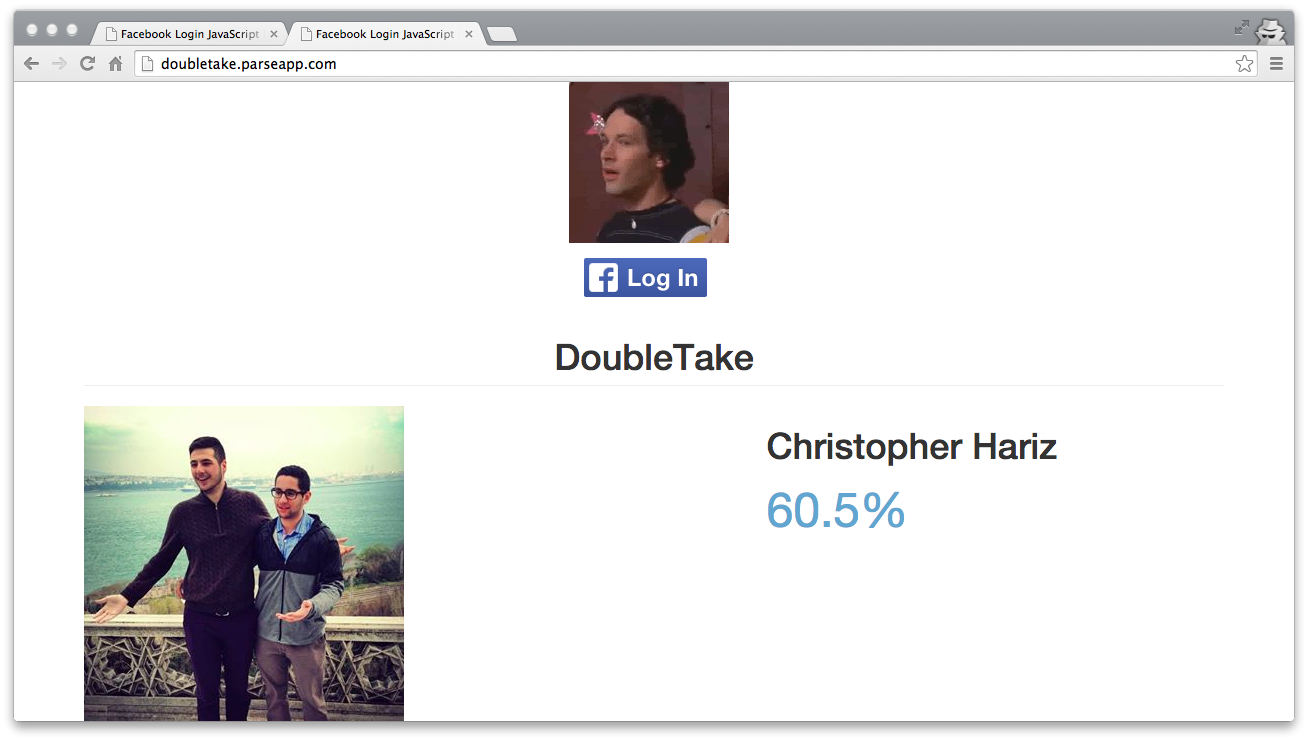Select the Christopher Hariz name heading
The image size is (1308, 741).
(x=911, y=446)
